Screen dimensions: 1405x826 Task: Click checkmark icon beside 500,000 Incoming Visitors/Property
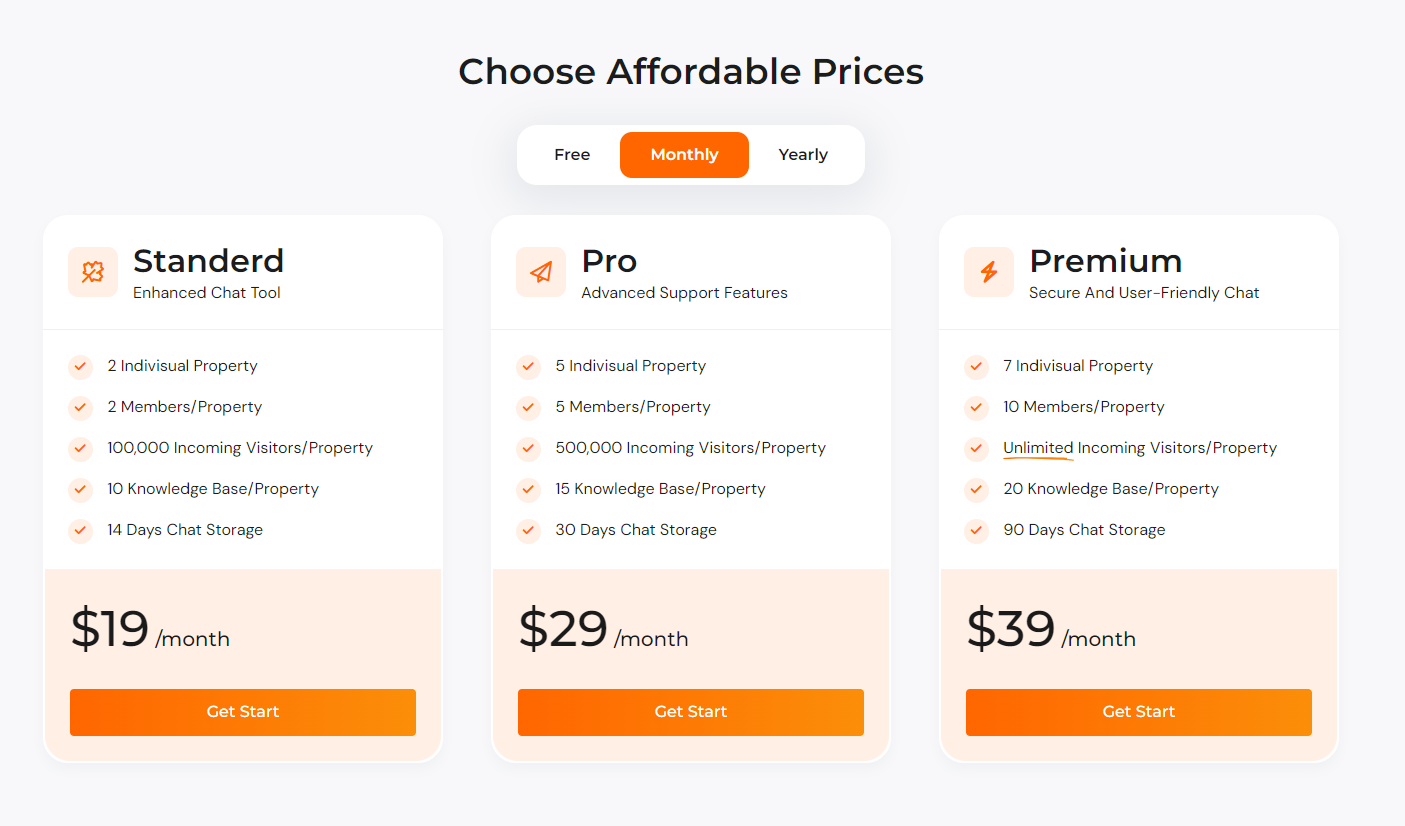pyautogui.click(x=528, y=449)
